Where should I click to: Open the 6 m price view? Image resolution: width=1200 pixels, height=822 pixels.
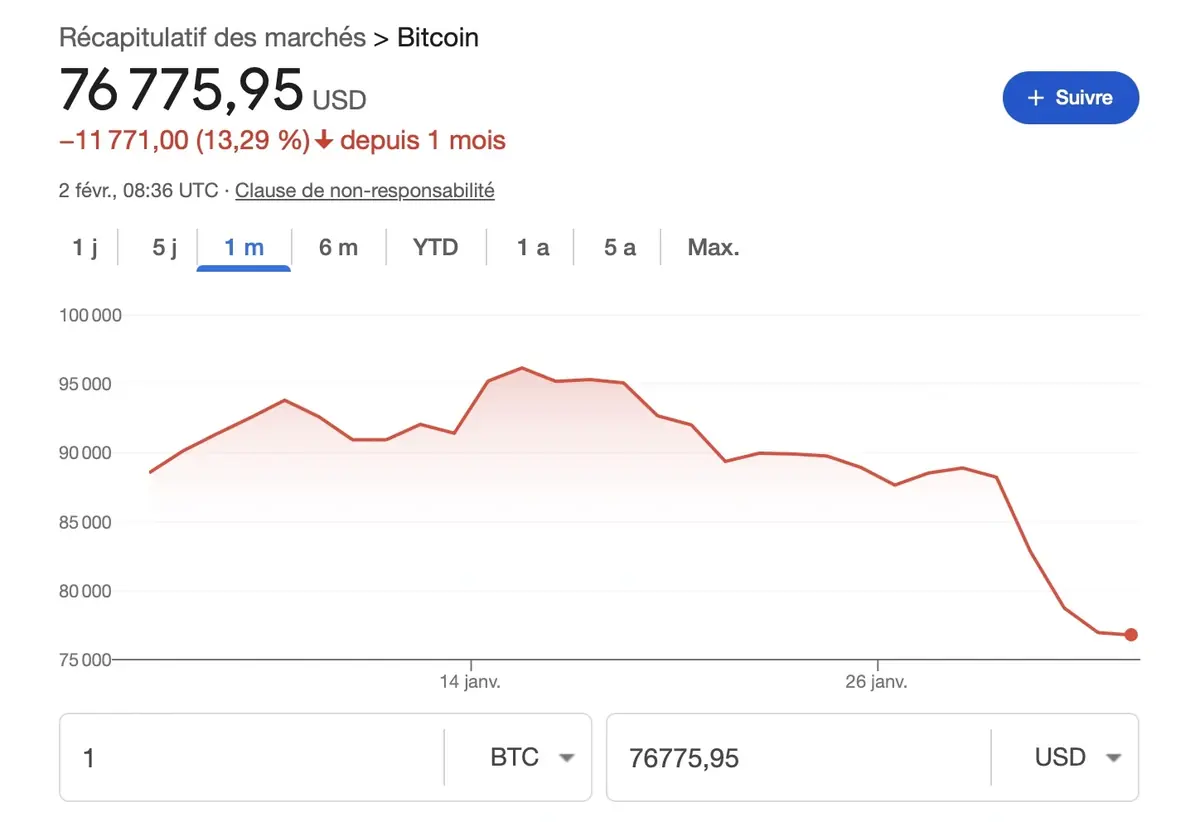[x=339, y=247]
